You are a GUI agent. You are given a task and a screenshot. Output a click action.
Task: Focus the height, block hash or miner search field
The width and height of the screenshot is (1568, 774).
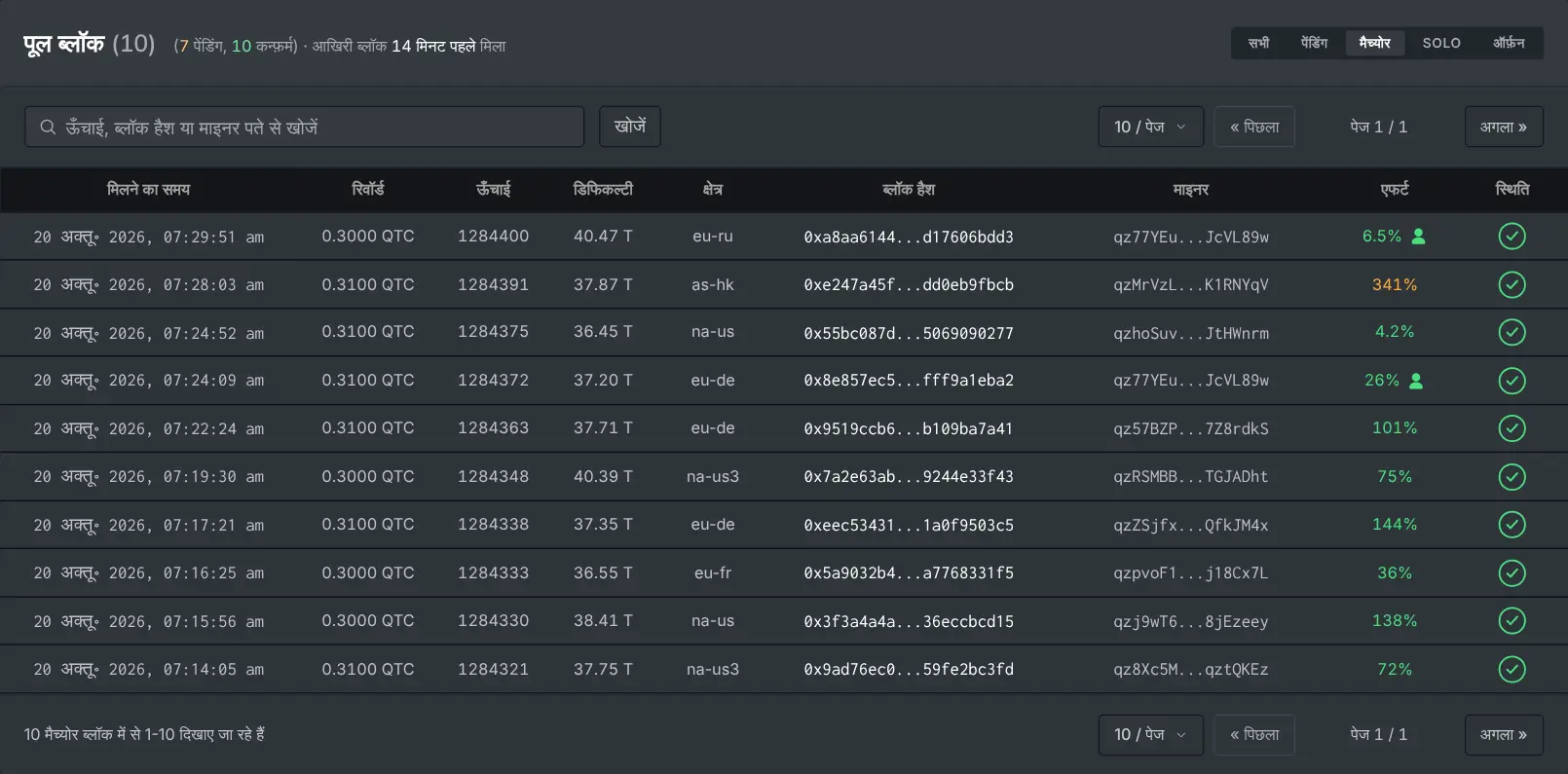[305, 127]
